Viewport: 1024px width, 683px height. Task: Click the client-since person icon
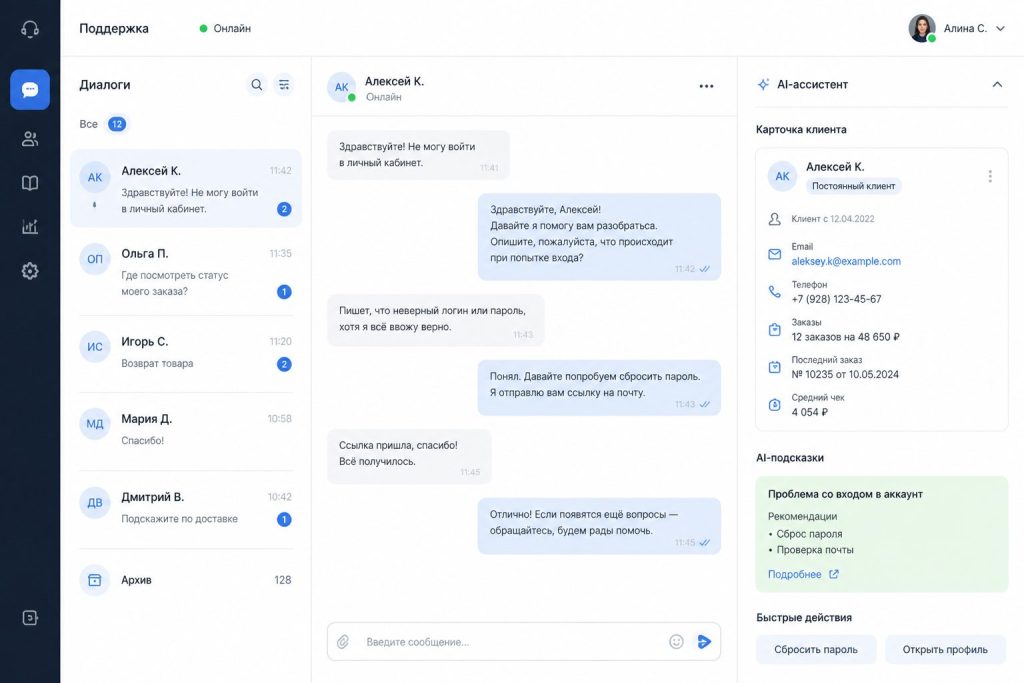pos(775,219)
